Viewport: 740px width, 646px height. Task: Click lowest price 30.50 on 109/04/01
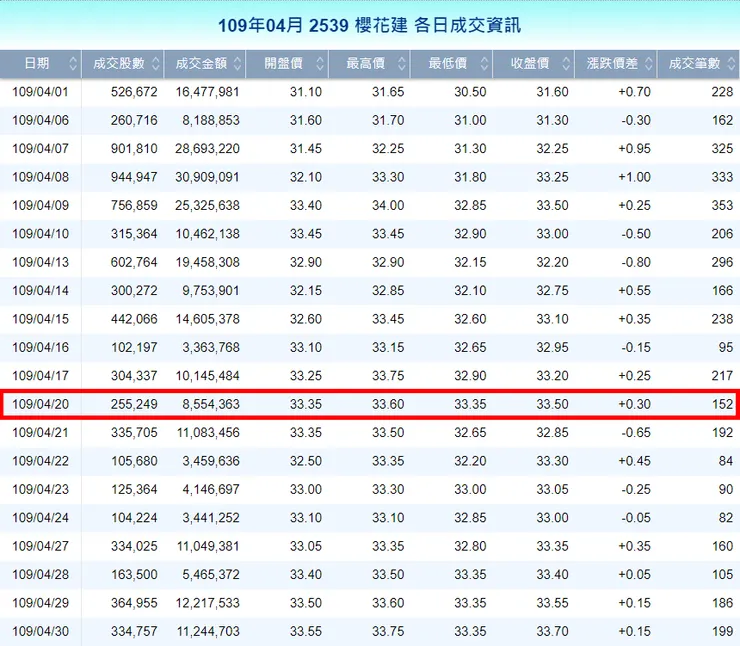[x=470, y=92]
